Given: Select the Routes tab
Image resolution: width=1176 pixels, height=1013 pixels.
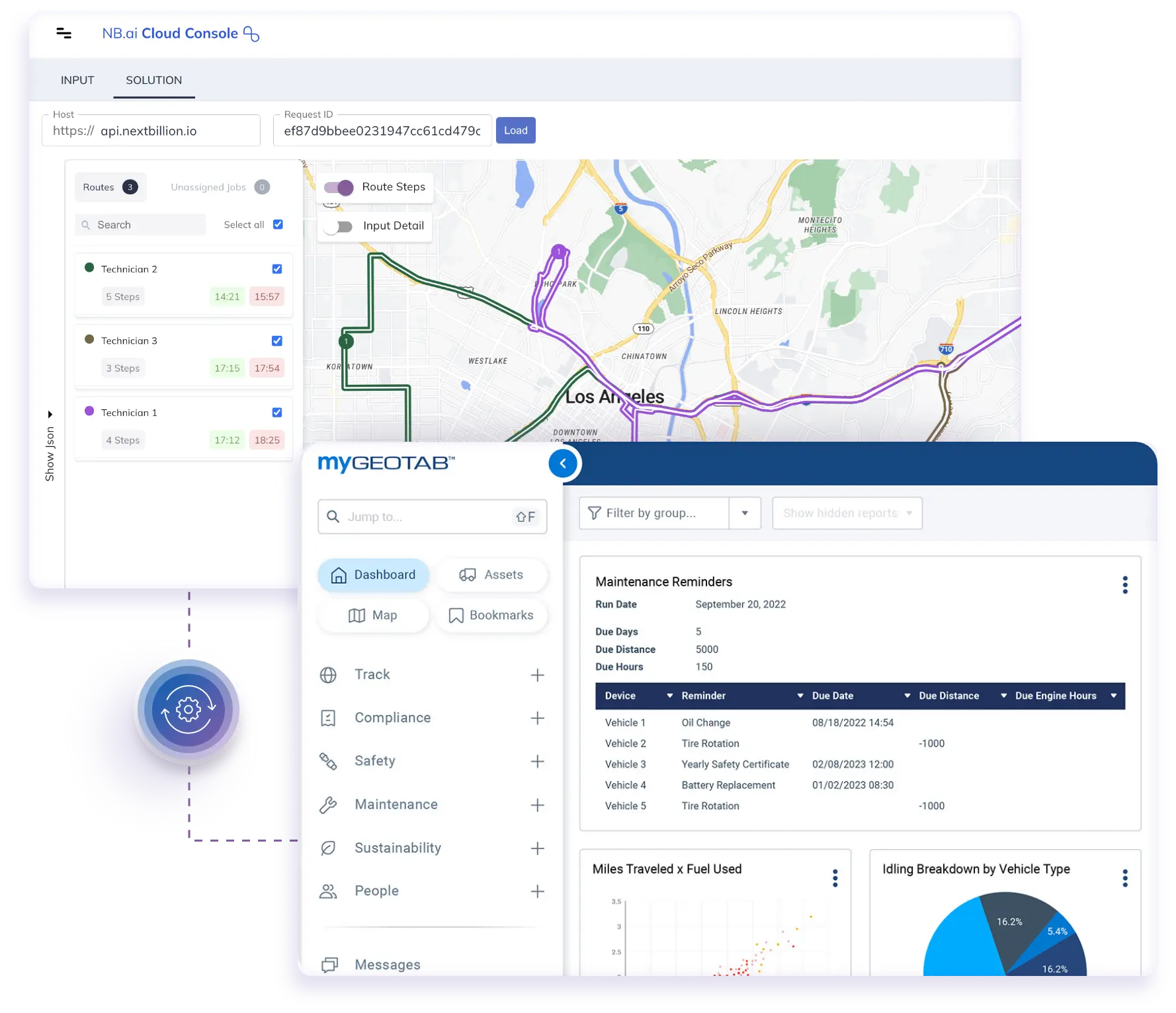Looking at the screenshot, I should pos(110,187).
